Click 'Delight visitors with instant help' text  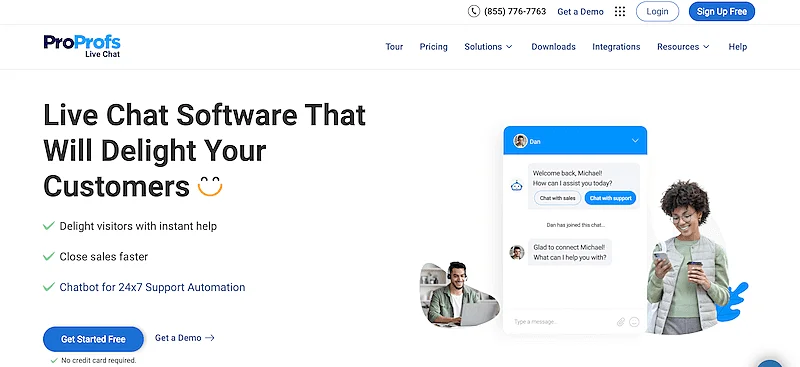(138, 226)
